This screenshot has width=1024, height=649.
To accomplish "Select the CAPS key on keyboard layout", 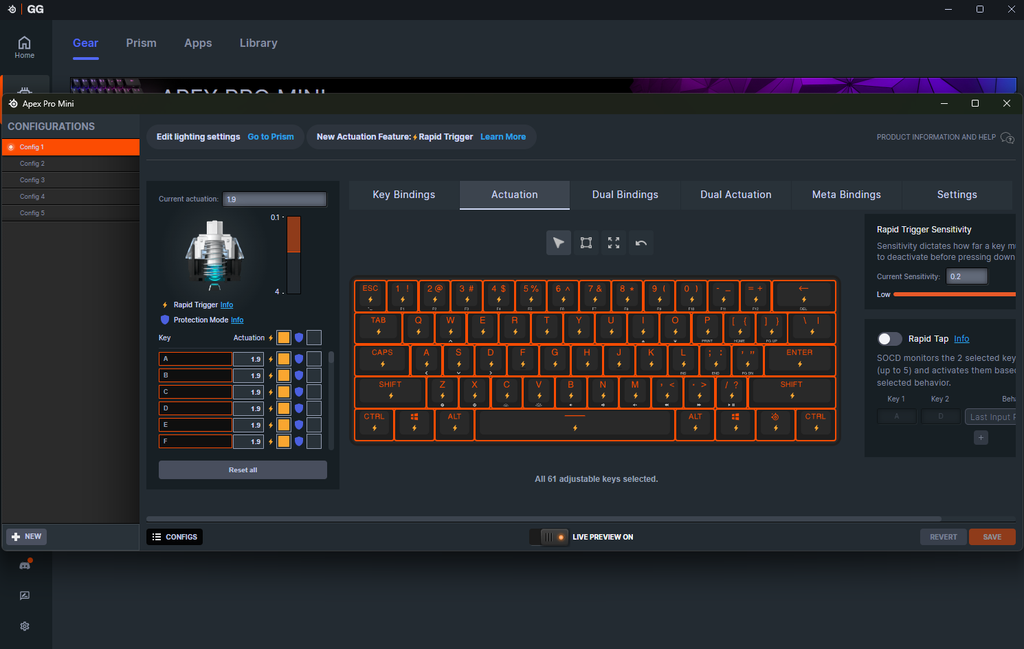I will tap(382, 360).
